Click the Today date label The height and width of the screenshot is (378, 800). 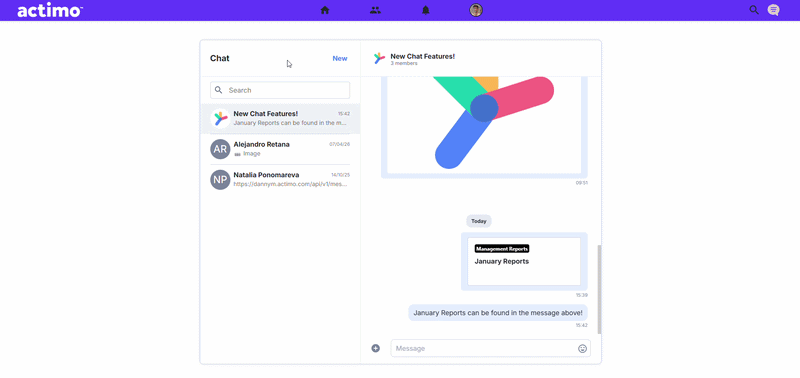click(479, 221)
